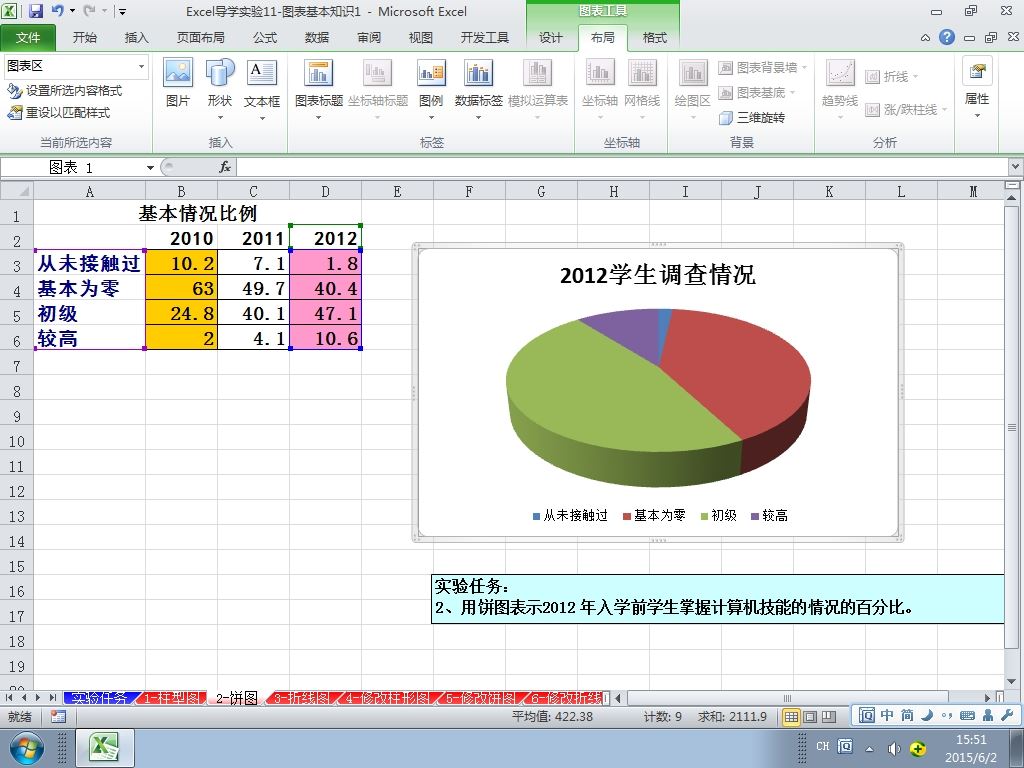Screen dimensions: 1024x768
Task: Switch to Normal view in status bar
Action: coord(791,717)
